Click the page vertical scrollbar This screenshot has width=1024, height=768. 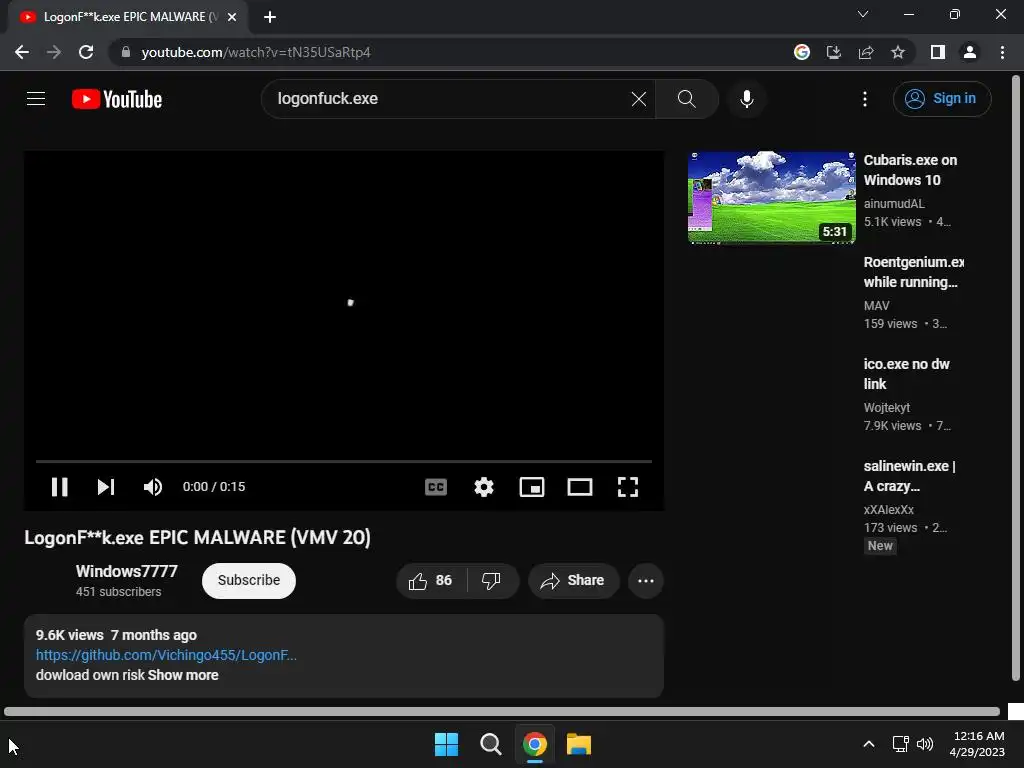[x=1016, y=377]
